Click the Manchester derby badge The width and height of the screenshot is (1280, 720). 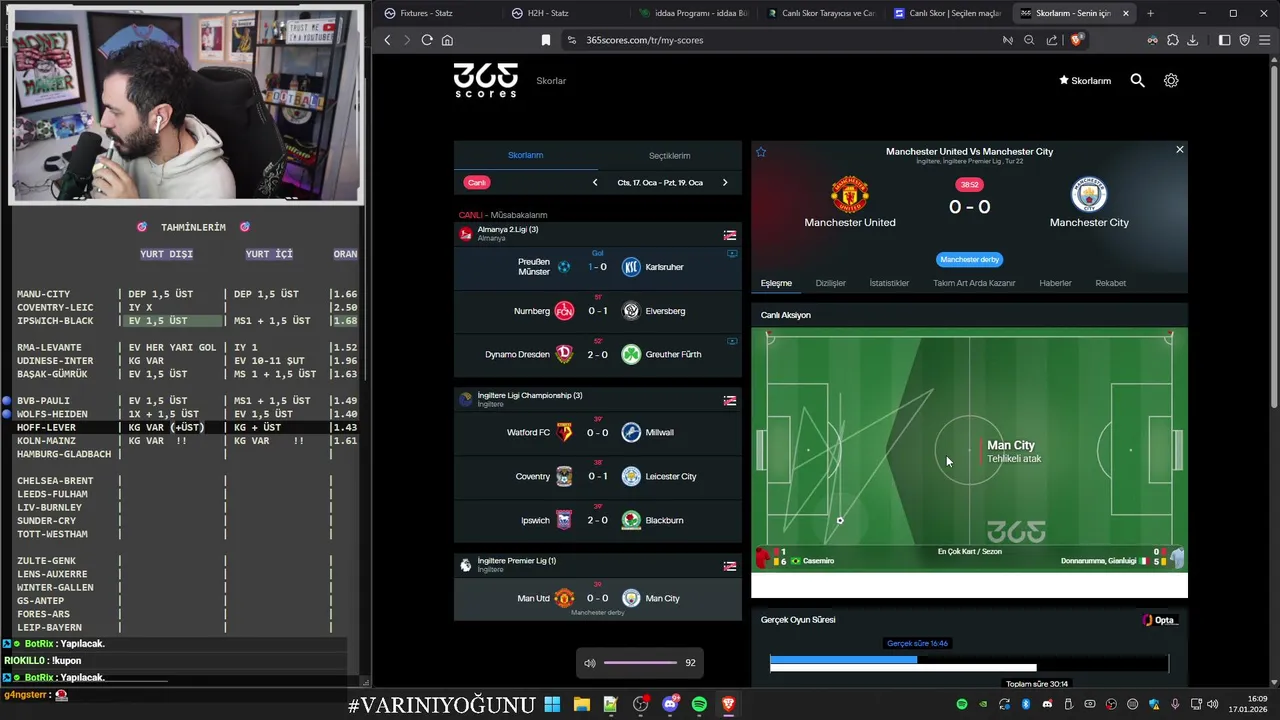pyautogui.click(x=969, y=259)
